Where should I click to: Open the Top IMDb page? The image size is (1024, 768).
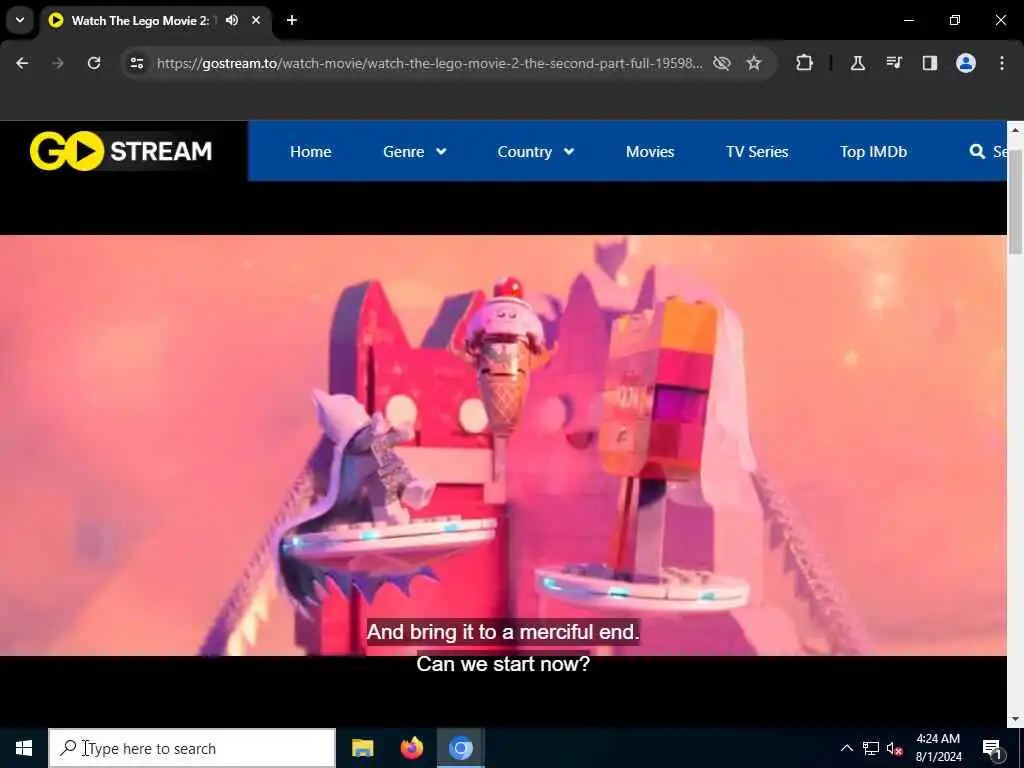pyautogui.click(x=873, y=152)
